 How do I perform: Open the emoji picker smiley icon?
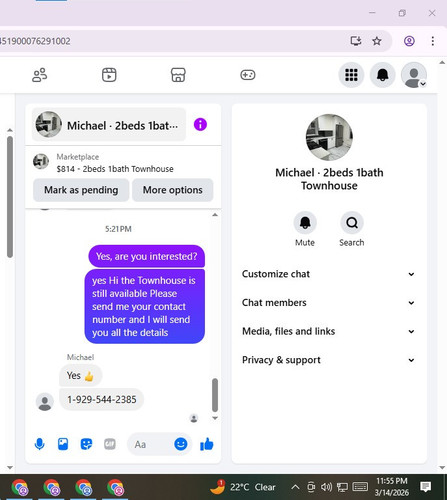click(181, 444)
